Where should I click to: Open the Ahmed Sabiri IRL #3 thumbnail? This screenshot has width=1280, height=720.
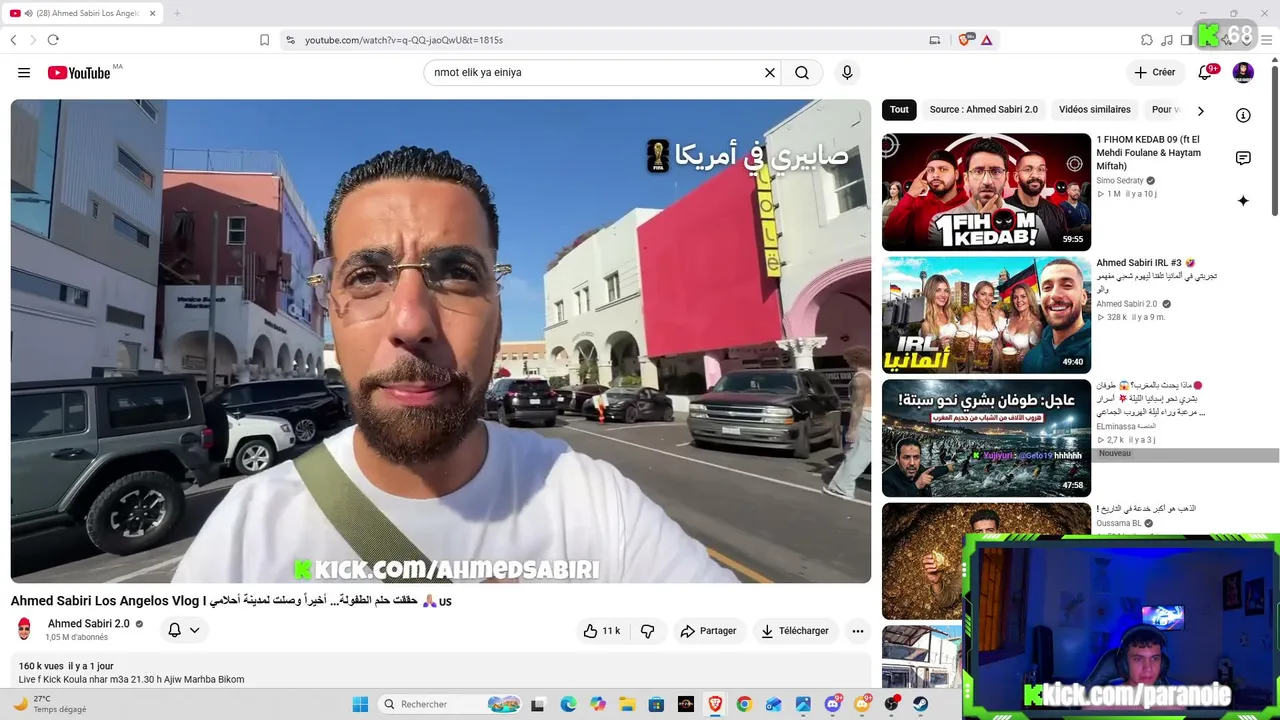(986, 315)
